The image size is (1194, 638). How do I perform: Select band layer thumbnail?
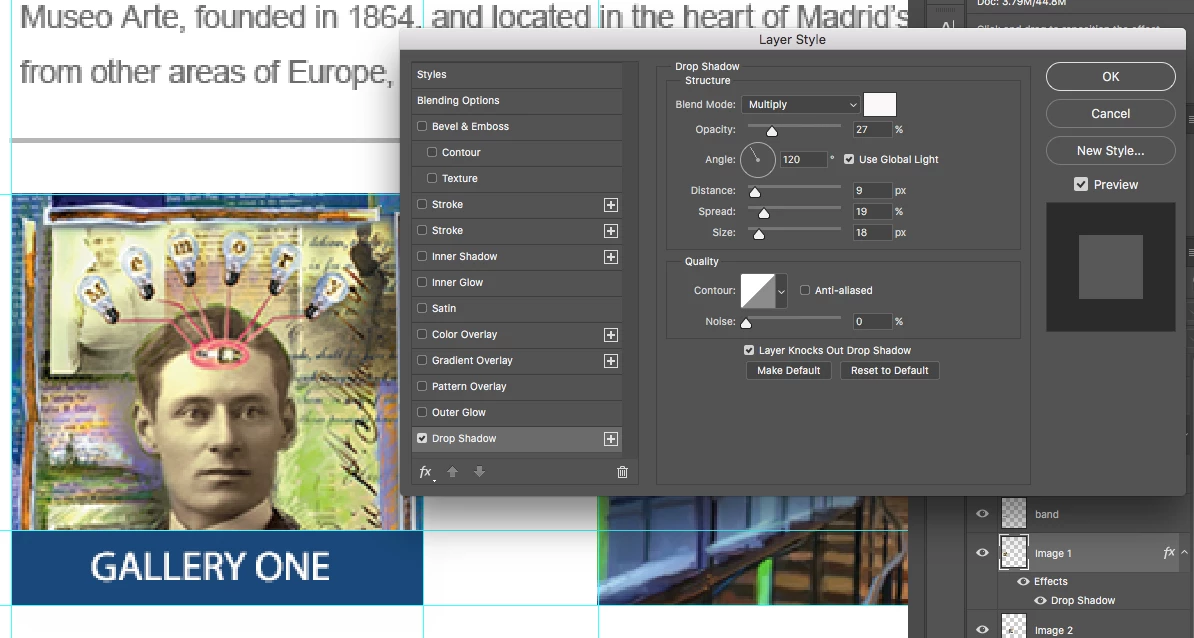click(x=1014, y=513)
